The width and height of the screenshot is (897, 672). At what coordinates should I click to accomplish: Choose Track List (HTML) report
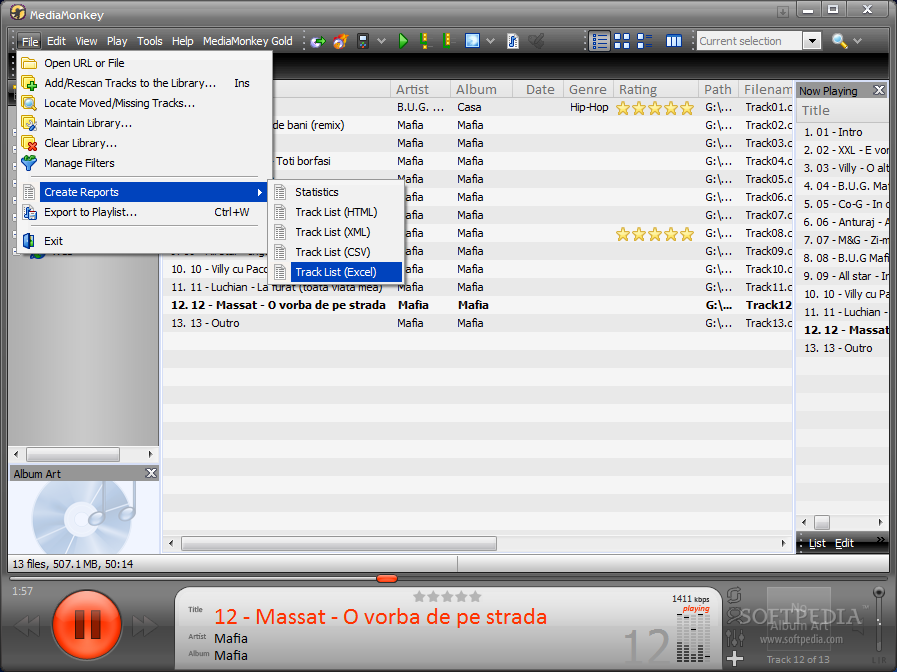[338, 212]
